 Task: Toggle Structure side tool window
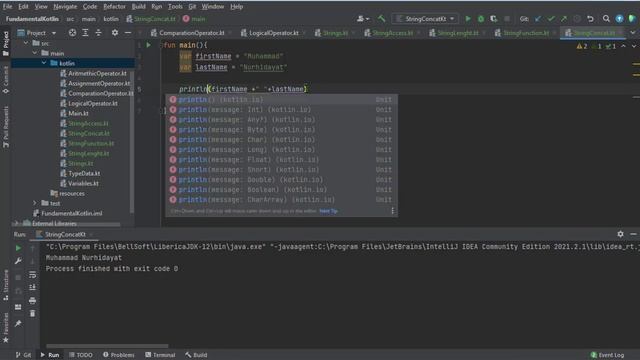point(6,285)
